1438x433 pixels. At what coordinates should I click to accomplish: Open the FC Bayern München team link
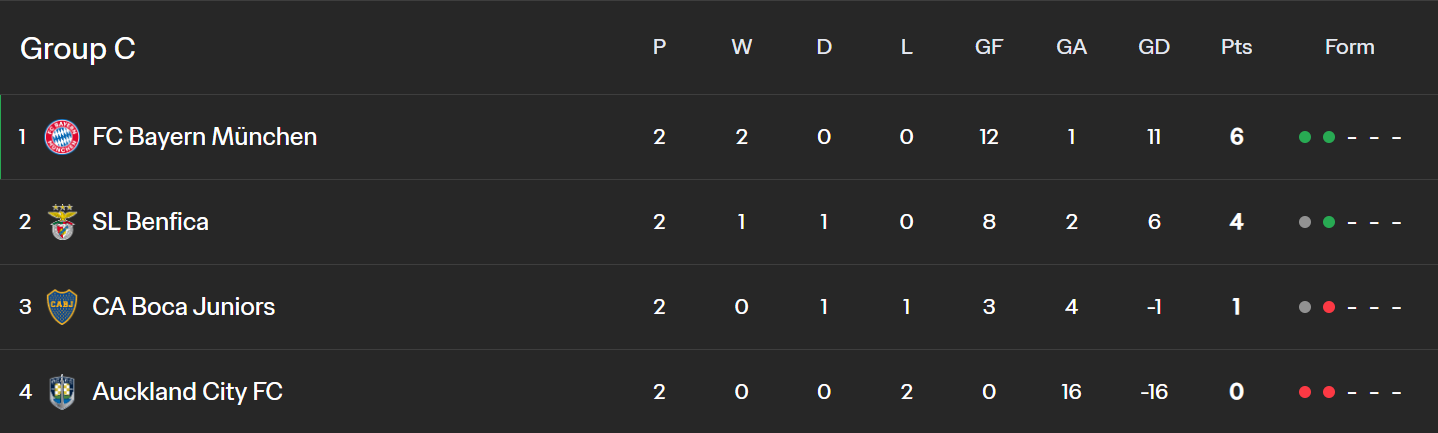[x=204, y=137]
